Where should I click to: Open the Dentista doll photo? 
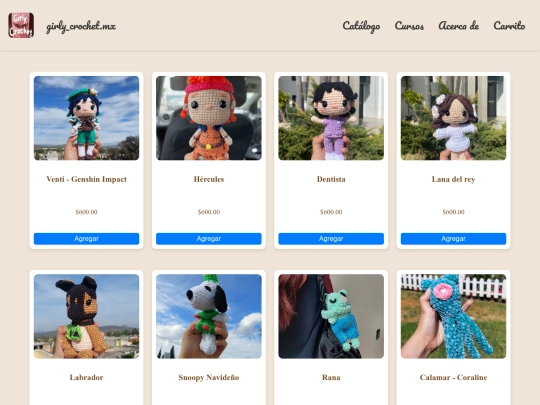click(331, 118)
